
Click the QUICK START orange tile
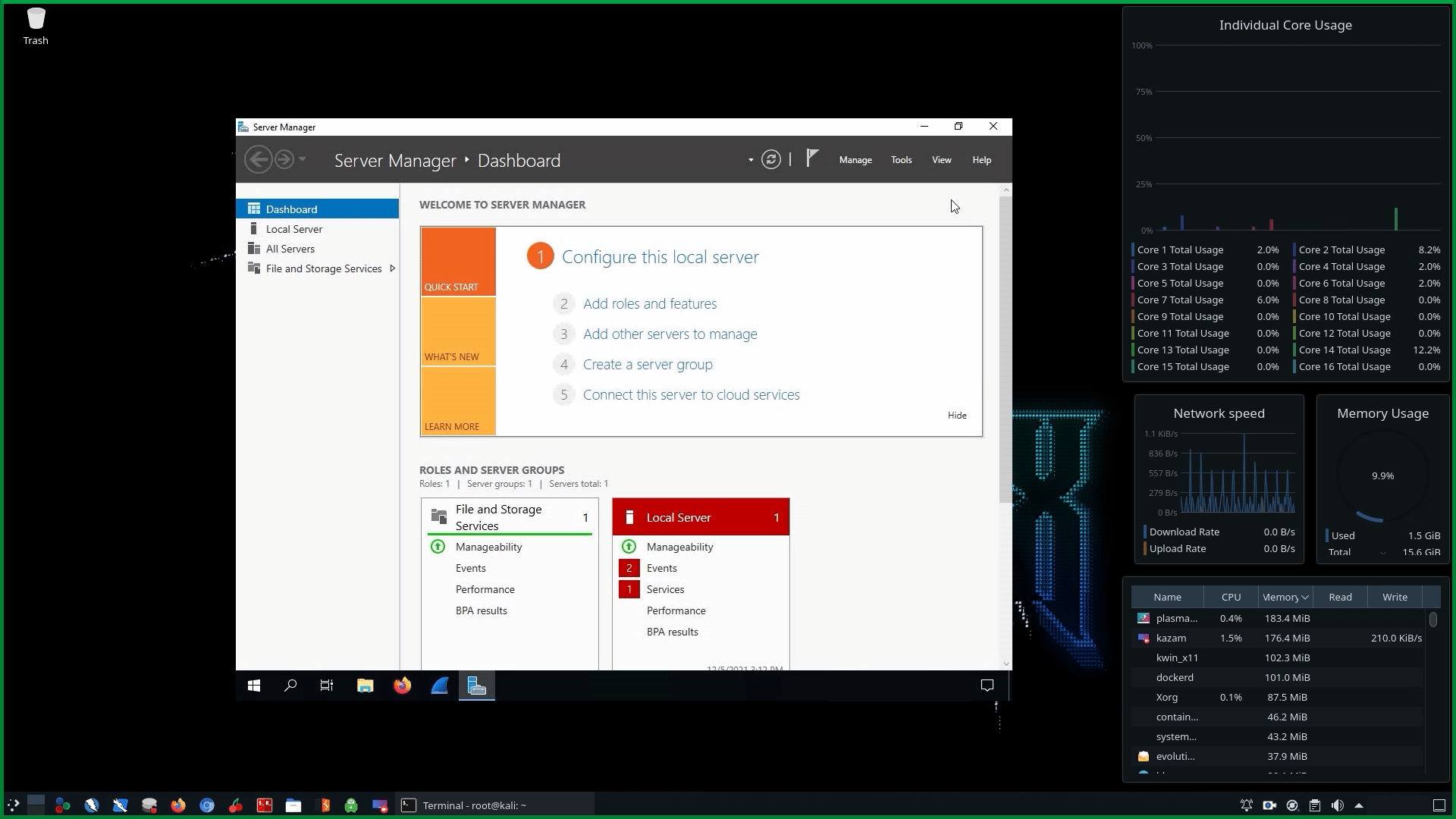[458, 262]
